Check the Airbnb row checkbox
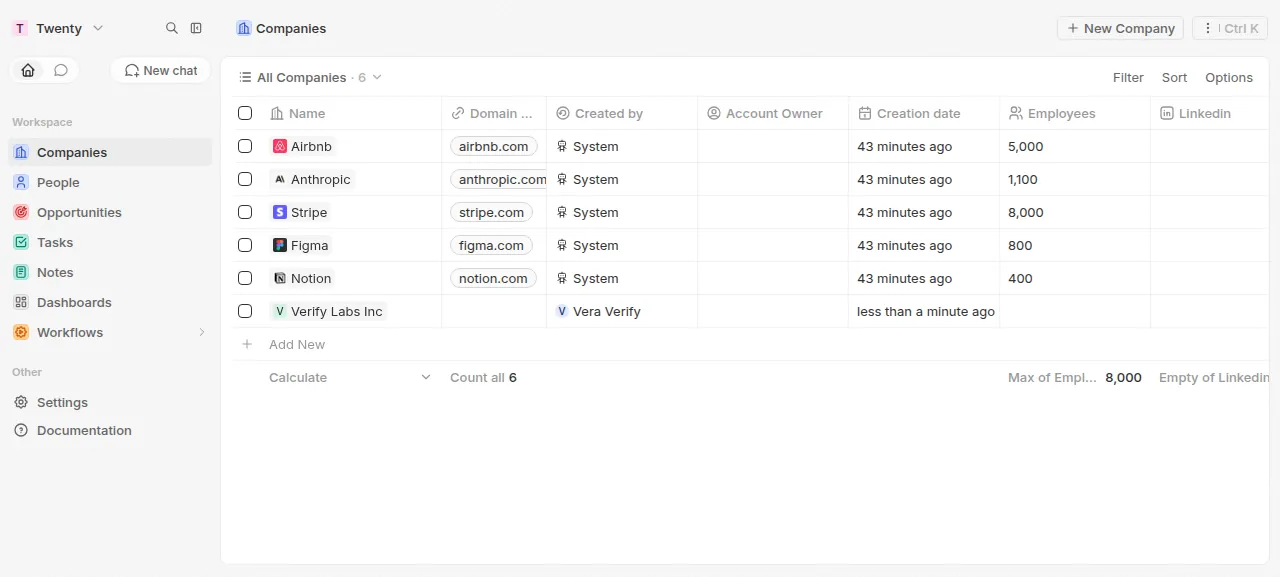This screenshot has height=577, width=1280. pyautogui.click(x=245, y=146)
